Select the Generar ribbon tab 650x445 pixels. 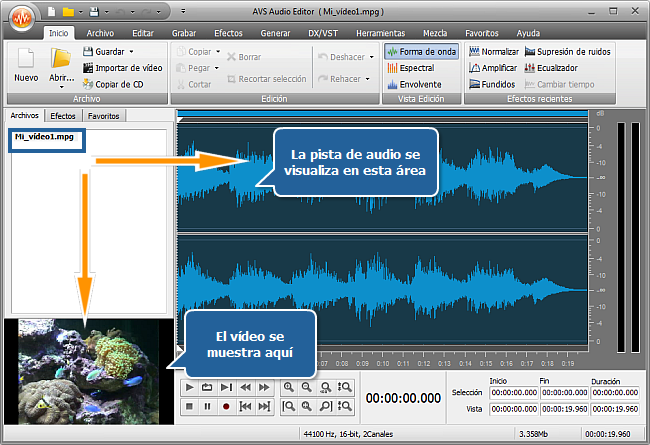tap(275, 33)
